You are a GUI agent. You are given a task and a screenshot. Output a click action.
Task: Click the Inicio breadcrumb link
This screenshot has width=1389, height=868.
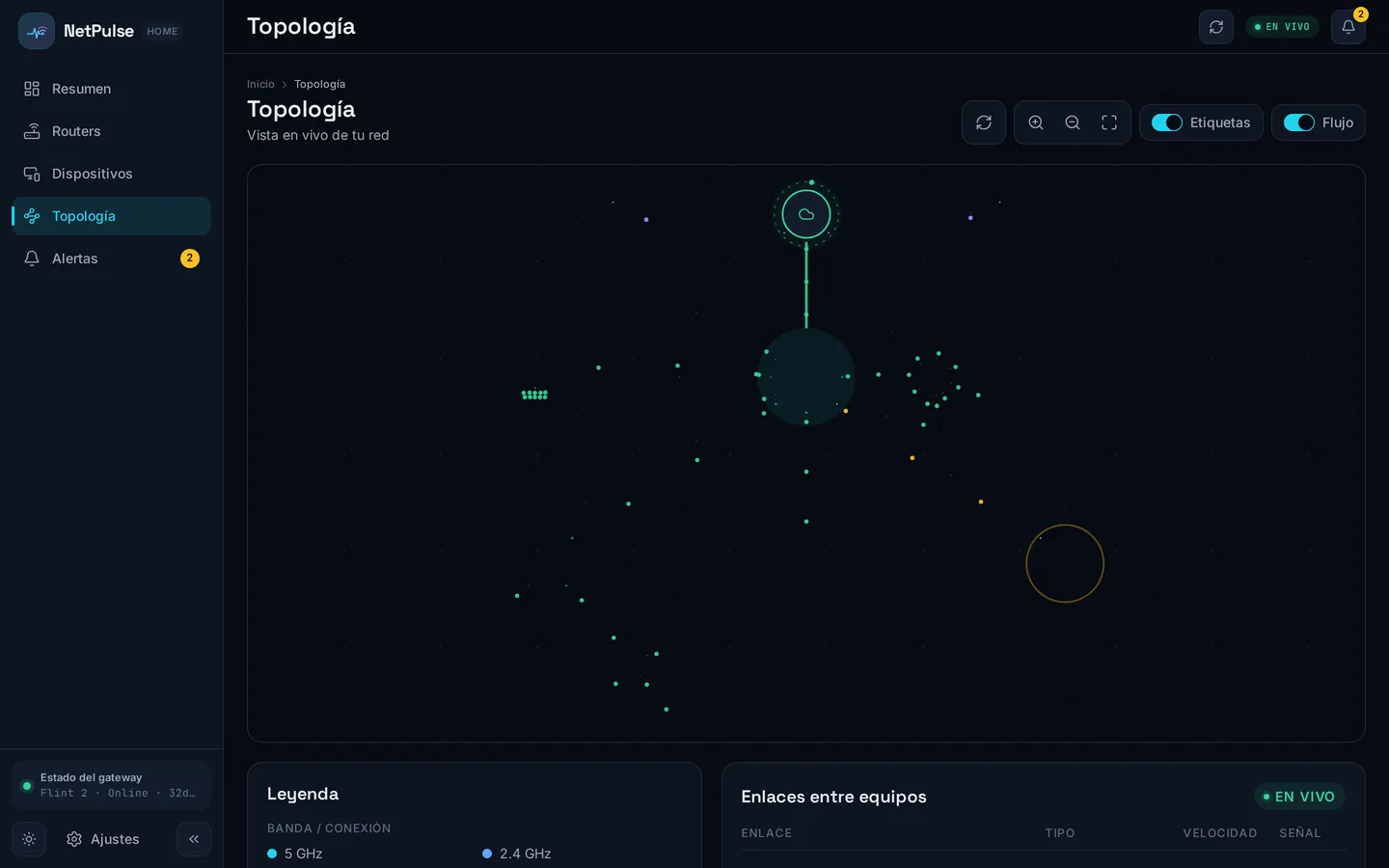260,84
